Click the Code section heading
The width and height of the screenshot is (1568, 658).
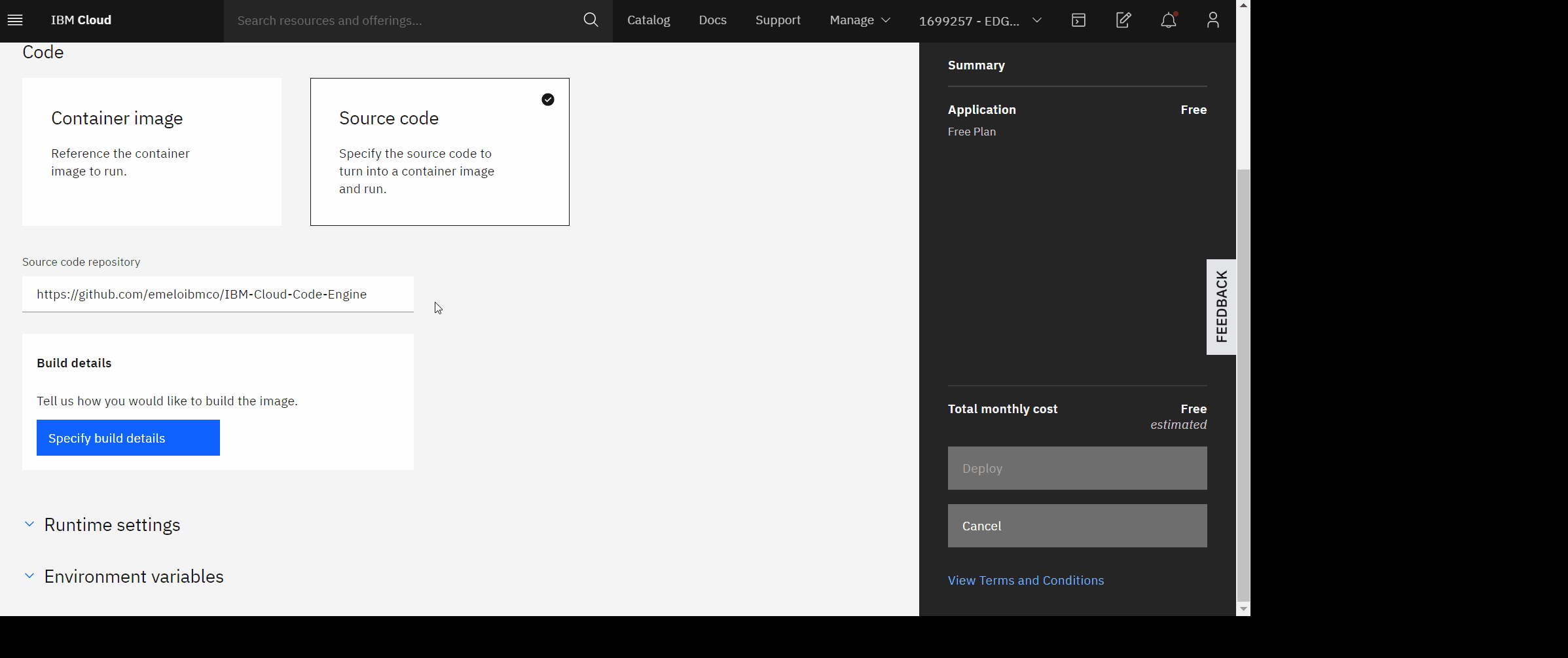point(43,52)
